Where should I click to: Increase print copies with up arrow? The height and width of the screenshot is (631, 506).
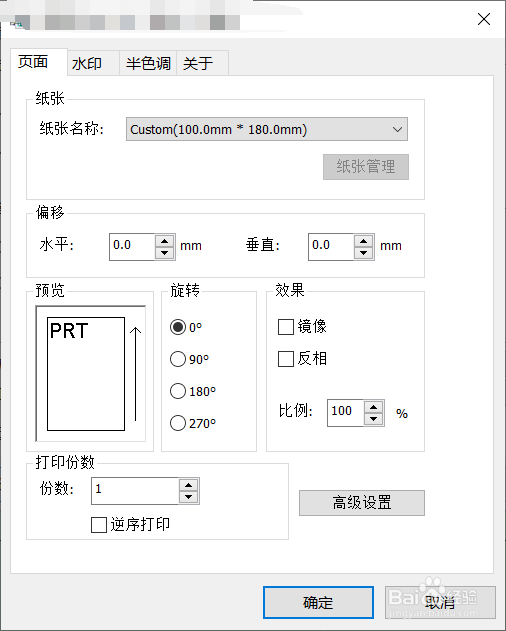tap(188, 485)
